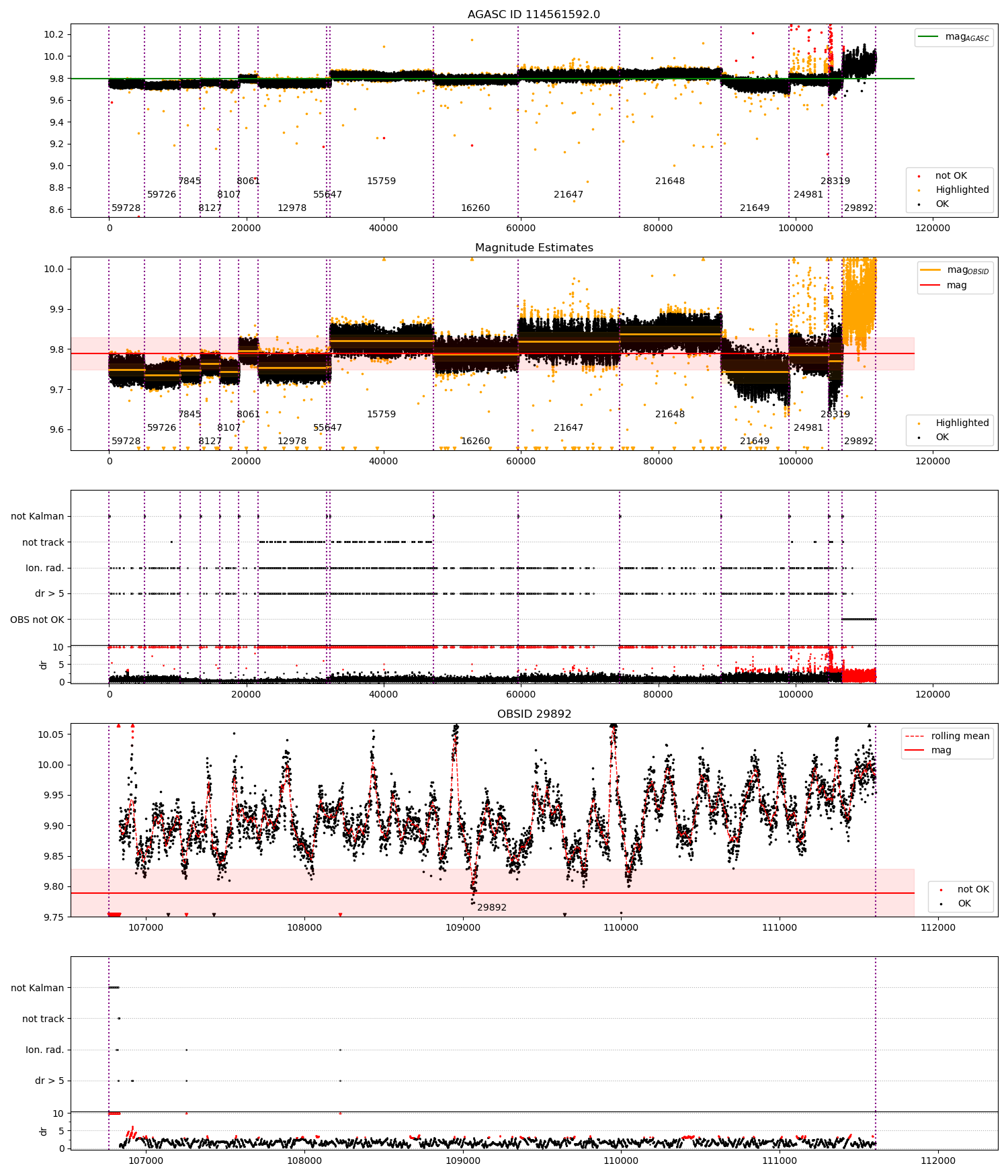Click 'Ion. rad.' label in the bottom flags panel
1008x1176 pixels.
pyautogui.click(x=44, y=1050)
